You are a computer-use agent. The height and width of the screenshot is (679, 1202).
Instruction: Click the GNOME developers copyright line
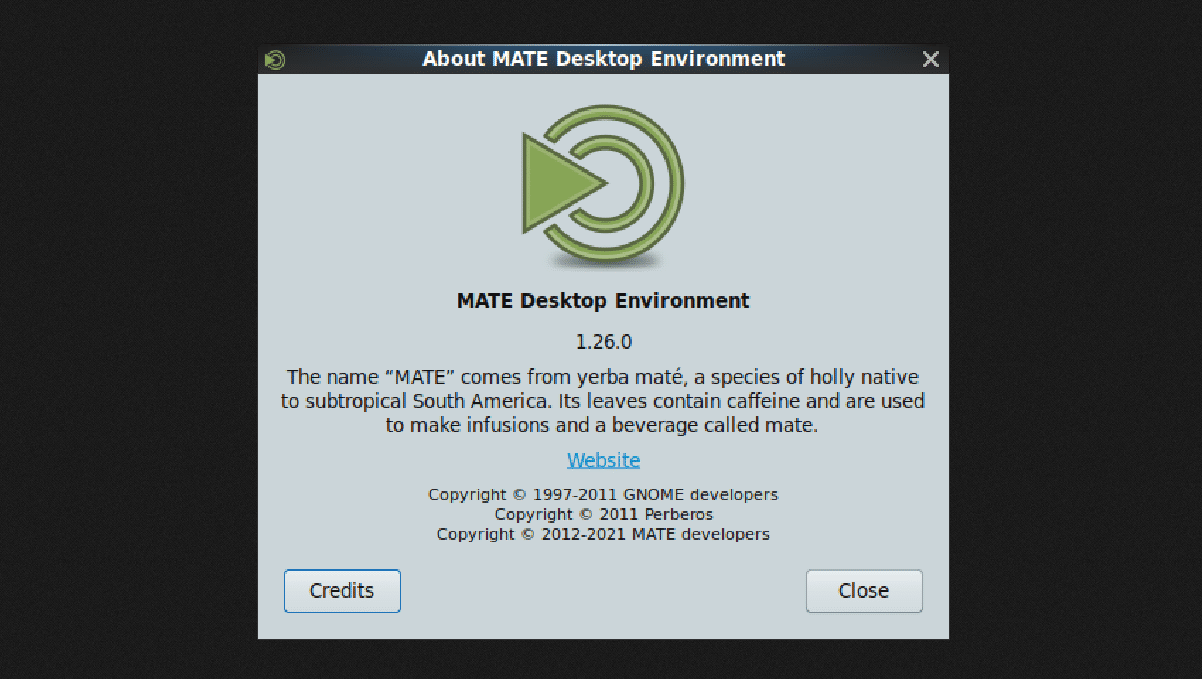coord(603,494)
